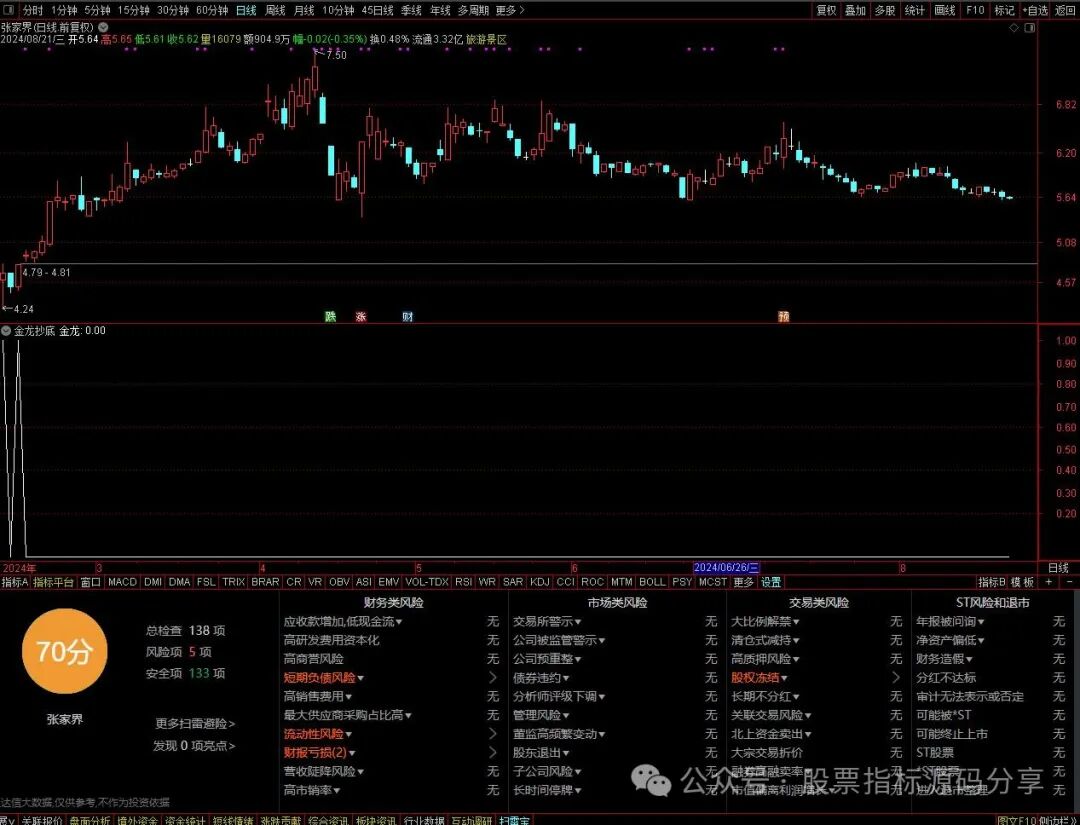This screenshot has height=825, width=1080.
Task: Open 更多 indicators in indicator bar
Action: [743, 582]
